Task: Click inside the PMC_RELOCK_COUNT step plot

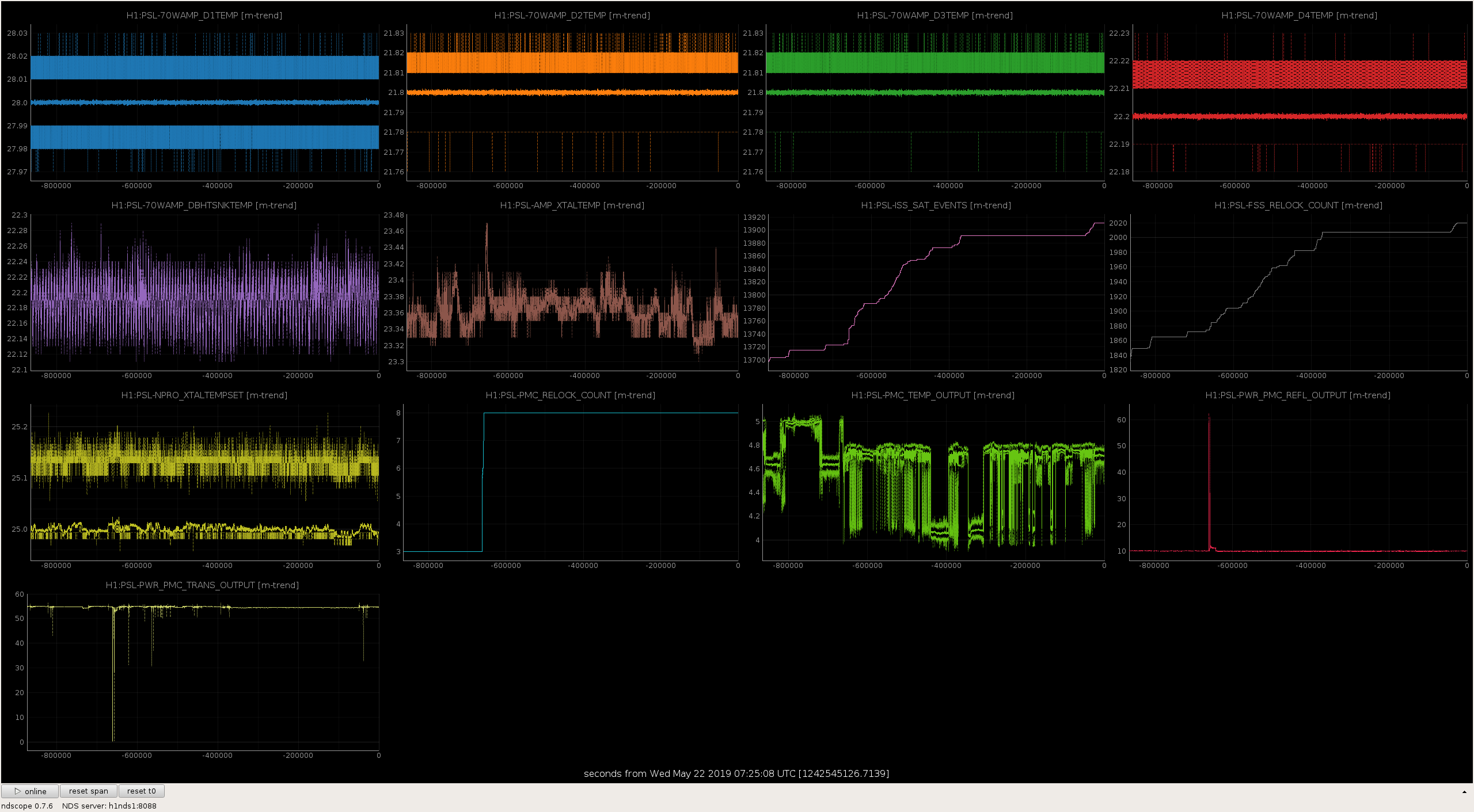Action: (571, 482)
